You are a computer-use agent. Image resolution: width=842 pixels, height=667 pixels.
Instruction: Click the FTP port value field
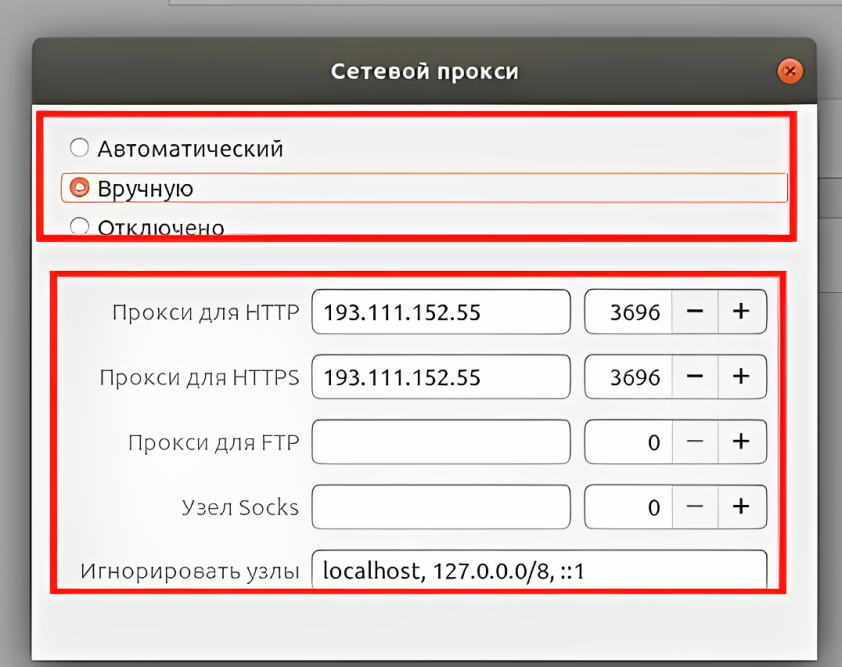click(x=629, y=442)
